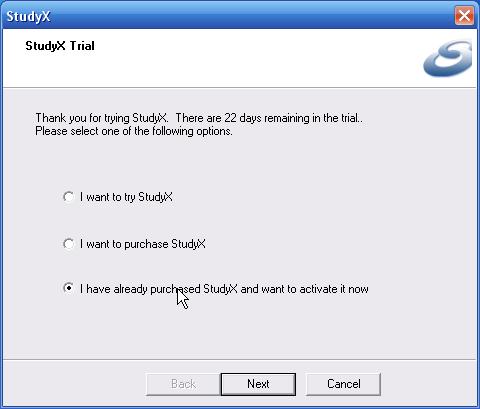
Task: Click the 'I want to purchase StudyX' label text
Action: pyautogui.click(x=143, y=244)
